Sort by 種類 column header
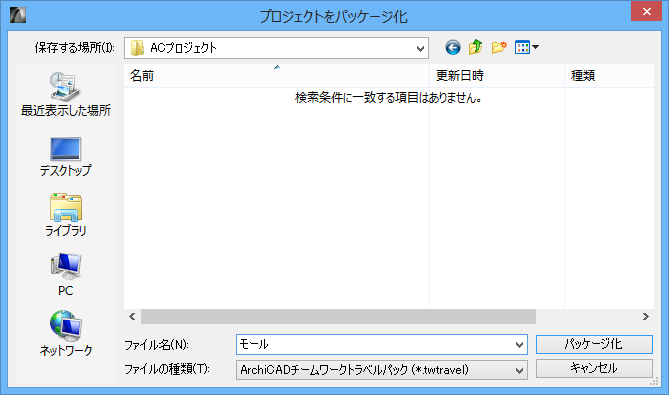This screenshot has height=395, width=669. (x=609, y=76)
